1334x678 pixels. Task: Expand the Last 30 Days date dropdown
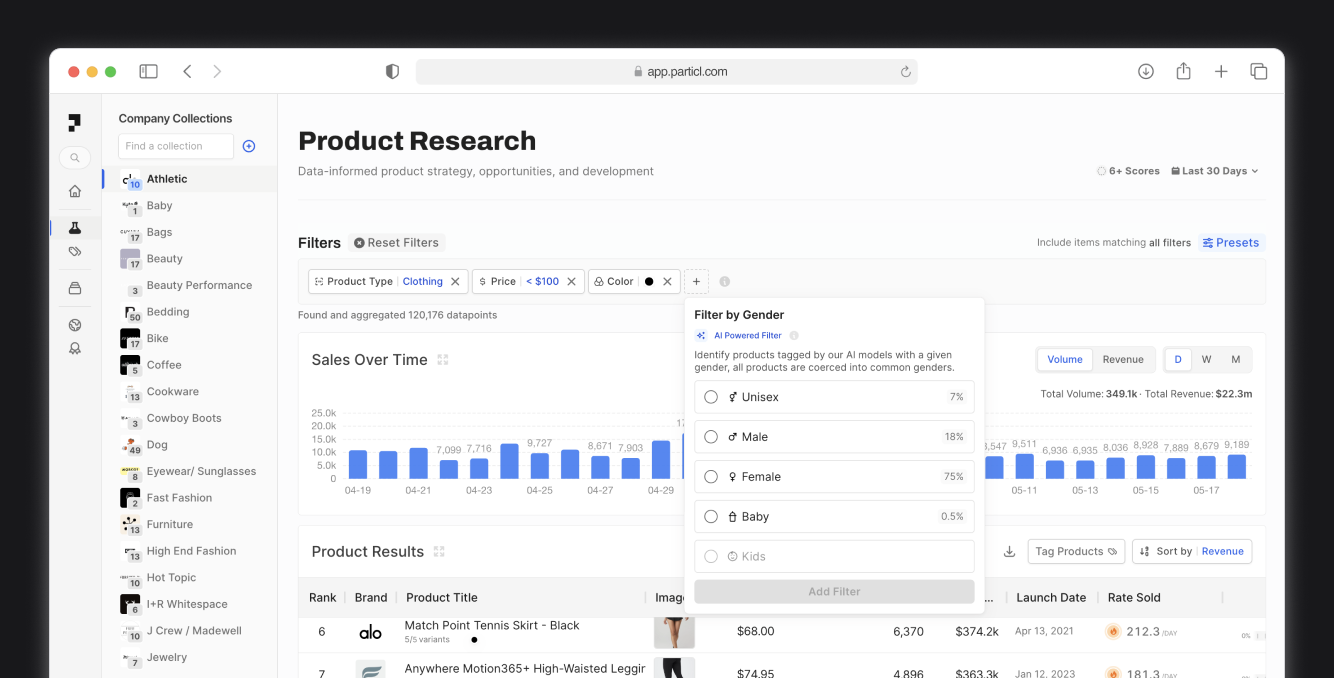1214,171
